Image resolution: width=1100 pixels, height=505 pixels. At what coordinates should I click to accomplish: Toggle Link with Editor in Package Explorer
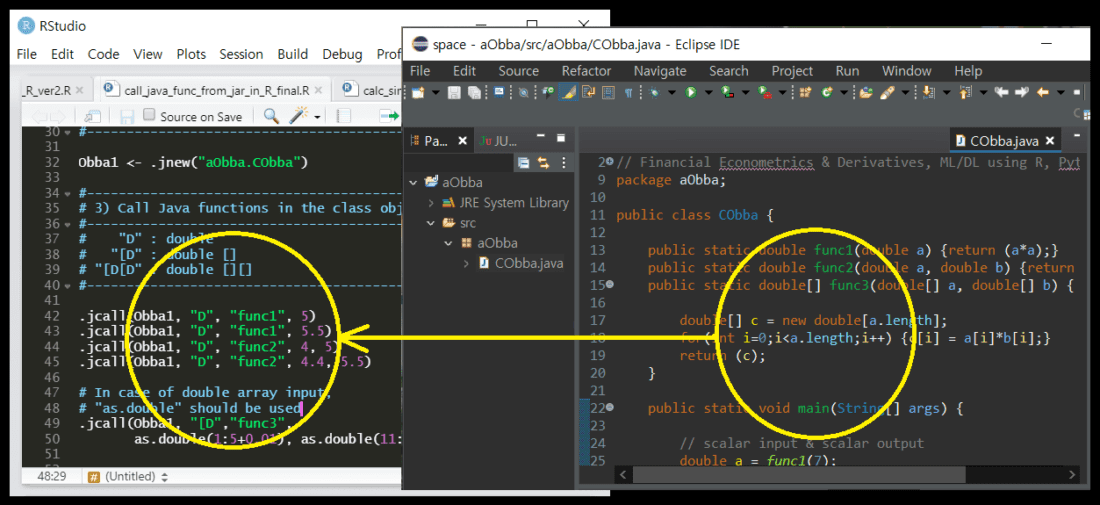tap(544, 162)
